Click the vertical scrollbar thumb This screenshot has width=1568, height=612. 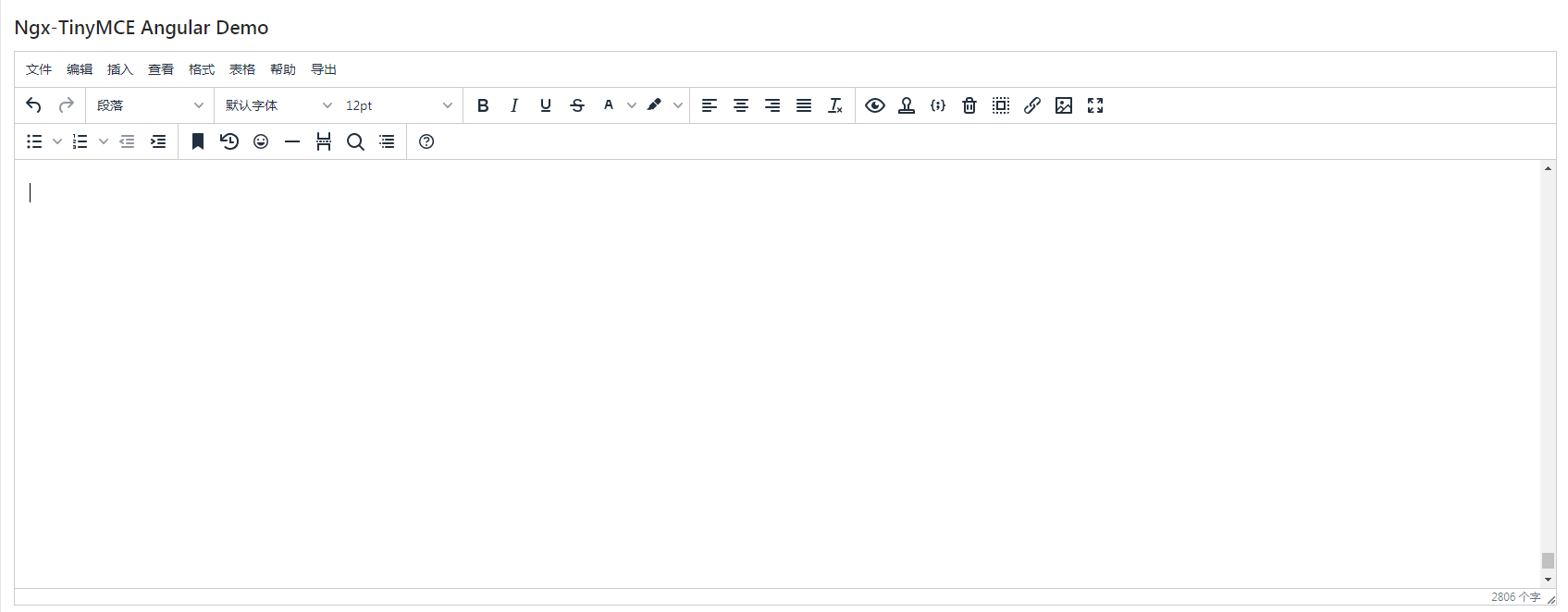tap(1548, 560)
